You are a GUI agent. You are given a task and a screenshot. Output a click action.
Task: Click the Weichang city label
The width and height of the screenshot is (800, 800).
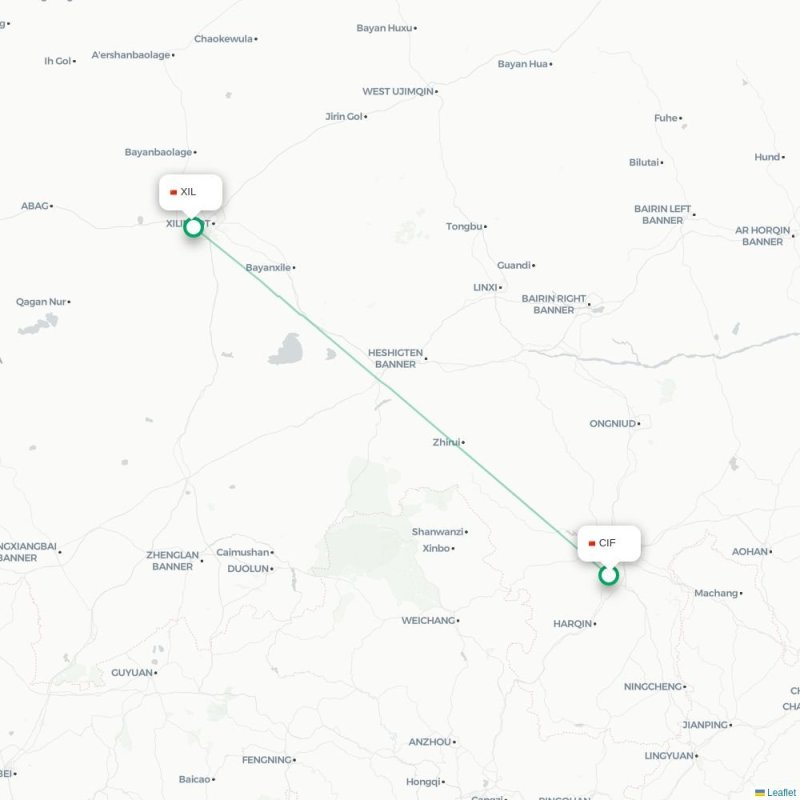(x=428, y=620)
